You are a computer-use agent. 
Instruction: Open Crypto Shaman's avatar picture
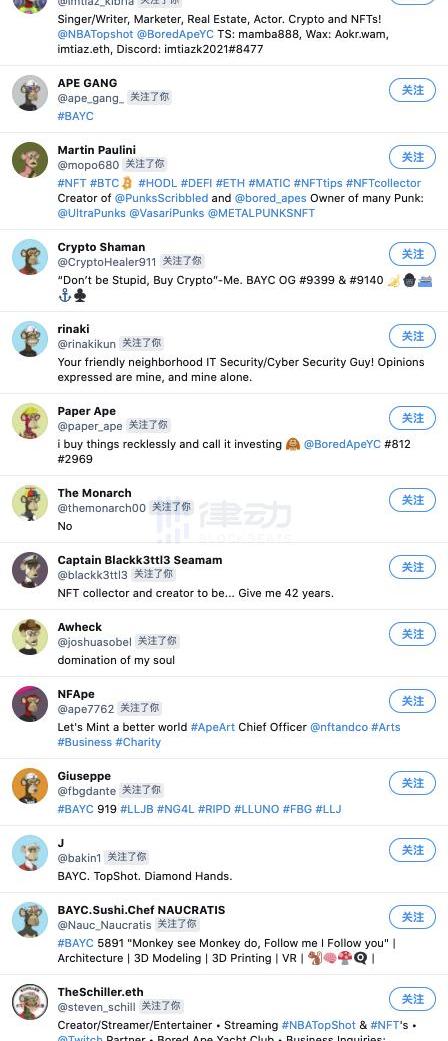coord(30,257)
